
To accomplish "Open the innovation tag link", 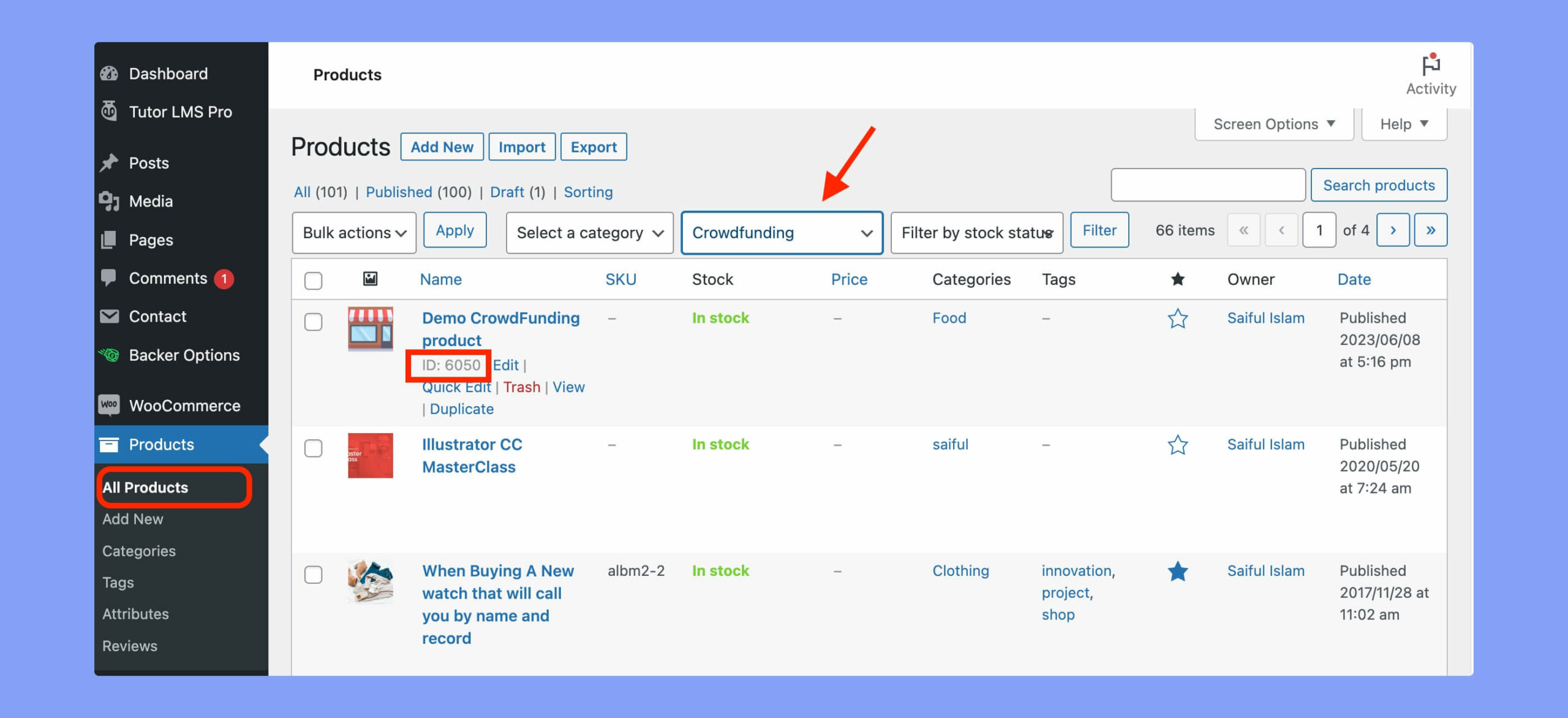I will pos(1078,571).
